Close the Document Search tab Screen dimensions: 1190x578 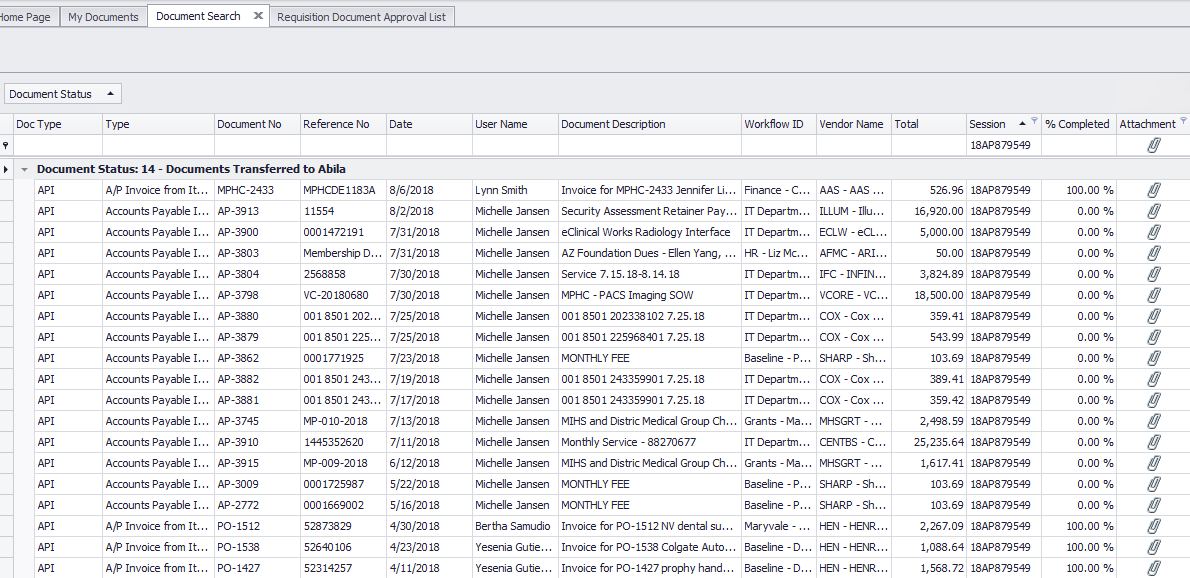pyautogui.click(x=258, y=16)
